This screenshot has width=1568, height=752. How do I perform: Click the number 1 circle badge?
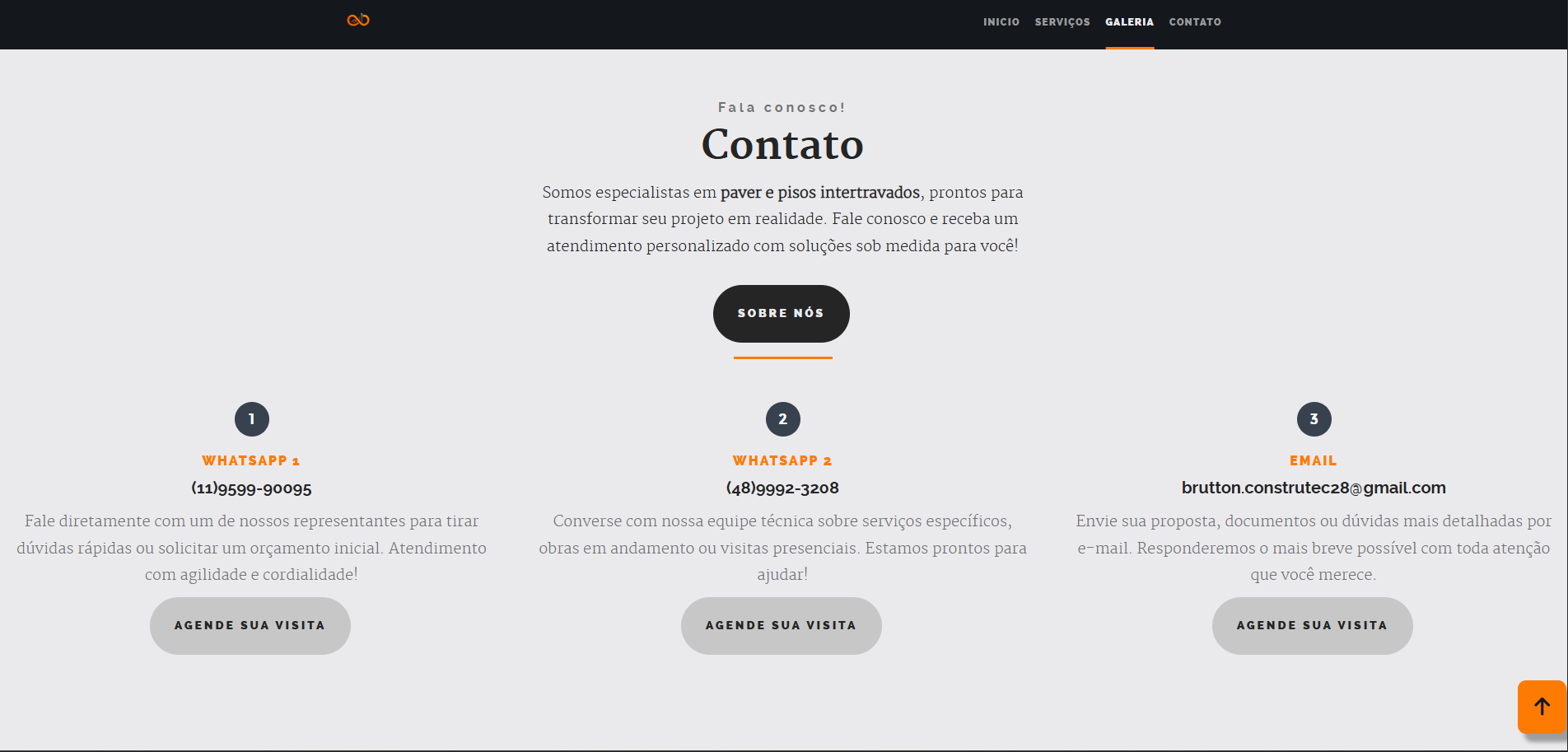[252, 419]
